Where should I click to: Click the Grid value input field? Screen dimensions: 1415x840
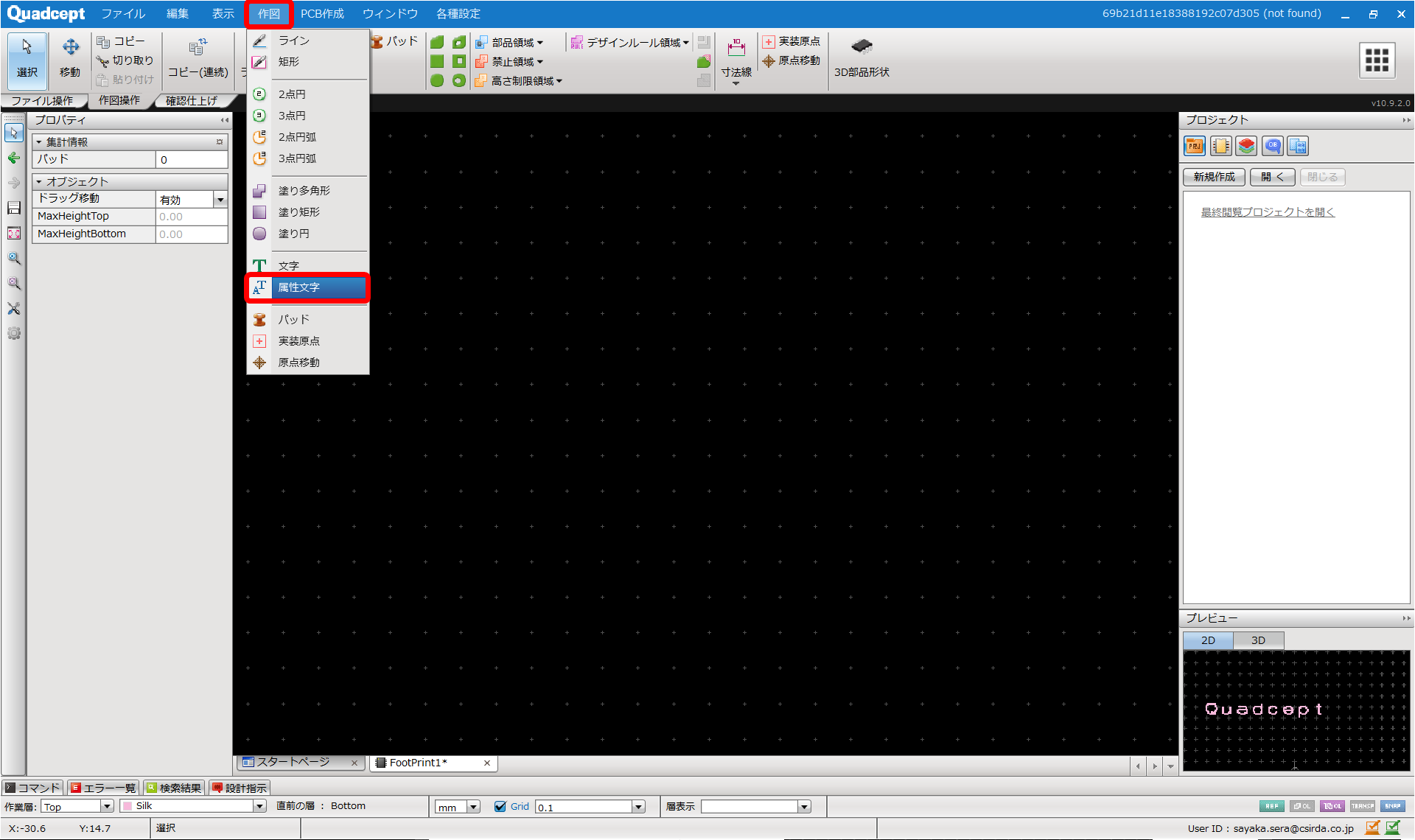[x=582, y=807]
